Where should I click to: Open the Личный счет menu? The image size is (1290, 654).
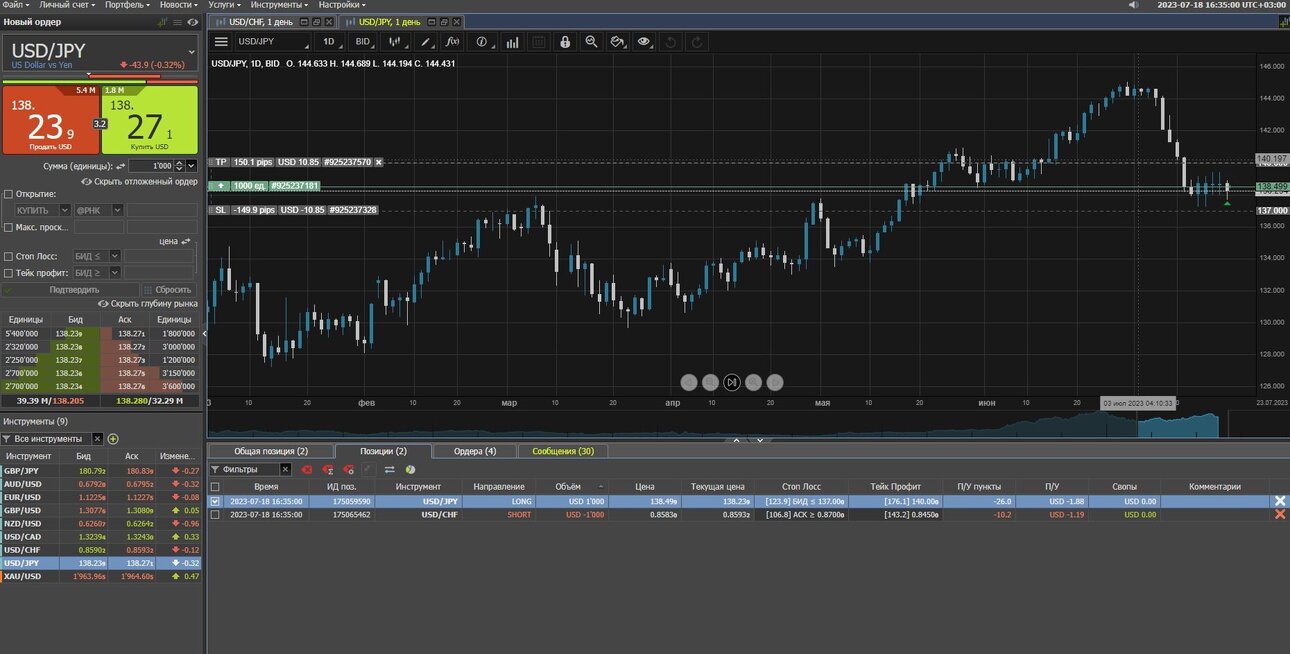[68, 5]
